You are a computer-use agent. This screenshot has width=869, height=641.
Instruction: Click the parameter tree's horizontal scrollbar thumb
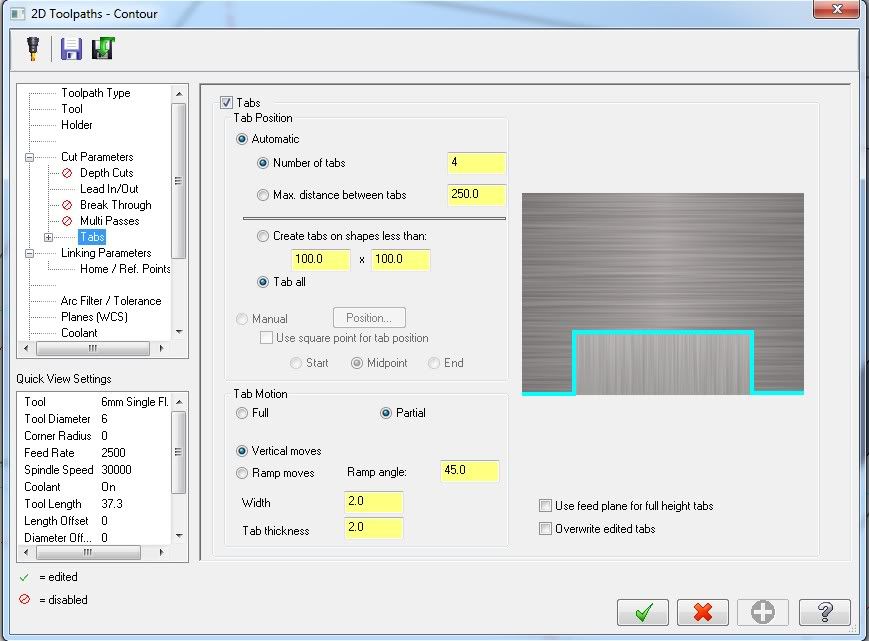point(93,348)
